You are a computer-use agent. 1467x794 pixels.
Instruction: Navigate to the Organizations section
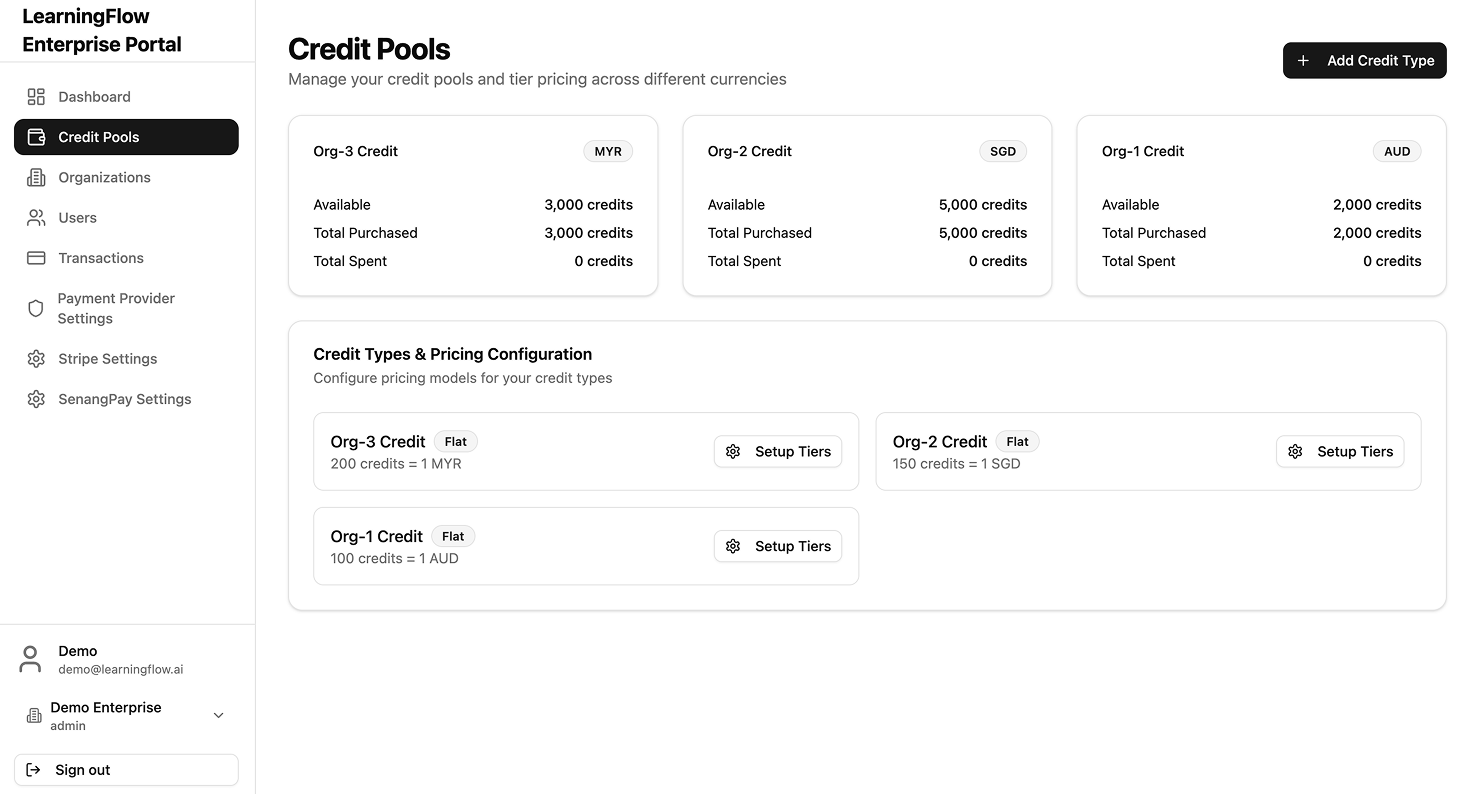(x=104, y=177)
